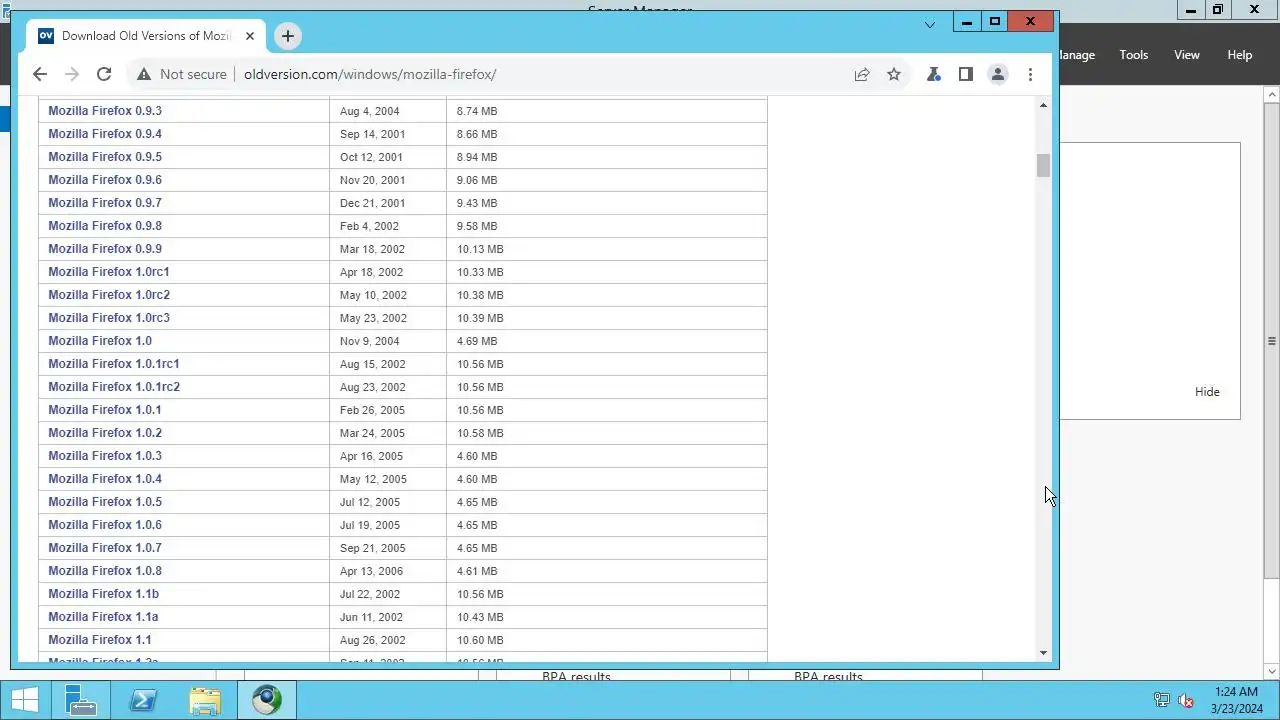Viewport: 1280px width, 720px height.
Task: Open Mozilla Firefox 1.1b link
Action: click(x=104, y=594)
